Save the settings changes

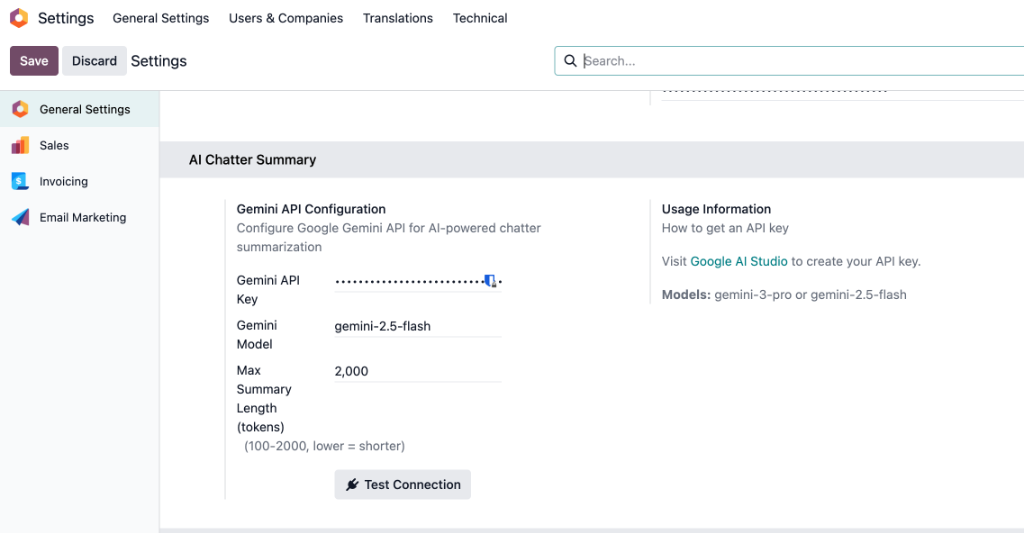[34, 61]
